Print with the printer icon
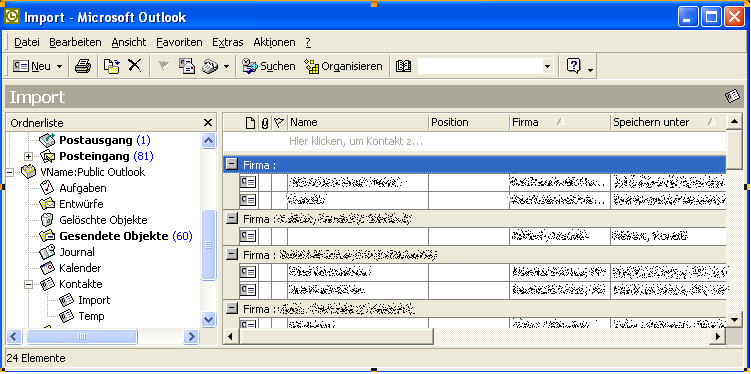The width and height of the screenshot is (751, 374). tap(83, 66)
